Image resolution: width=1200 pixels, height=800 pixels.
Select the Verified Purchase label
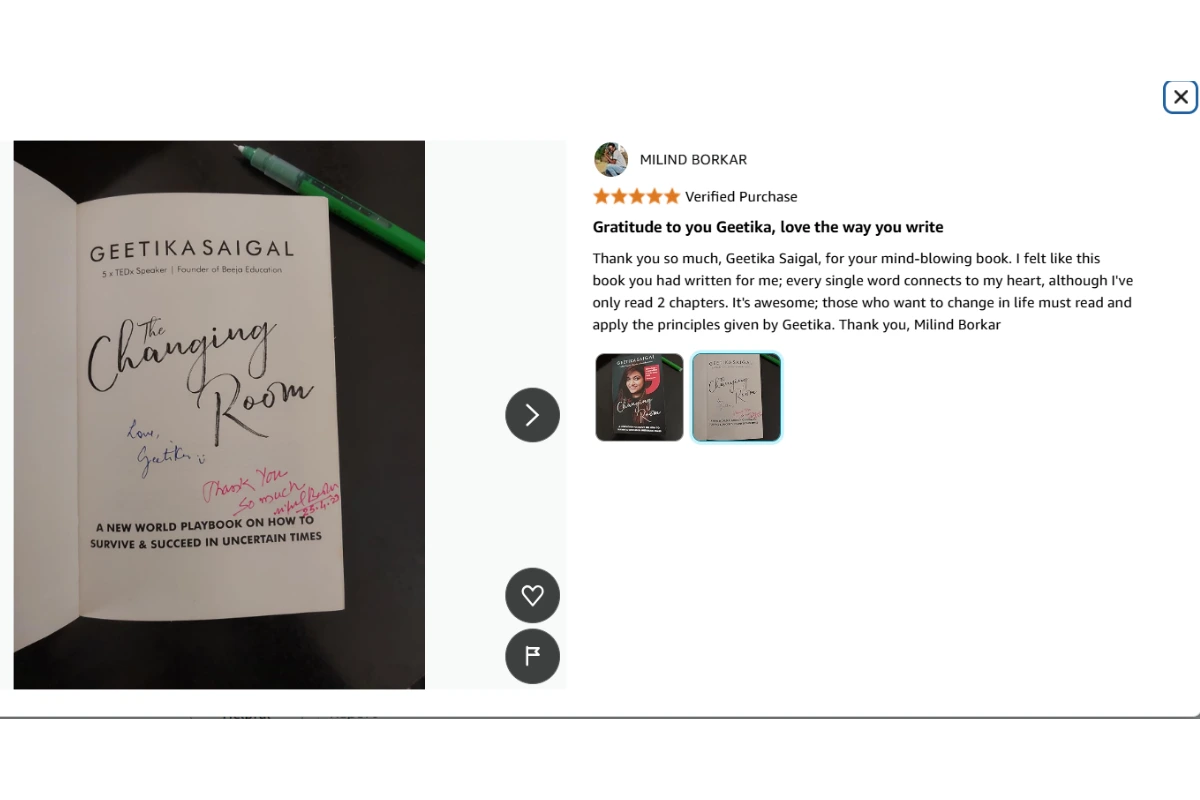[741, 197]
